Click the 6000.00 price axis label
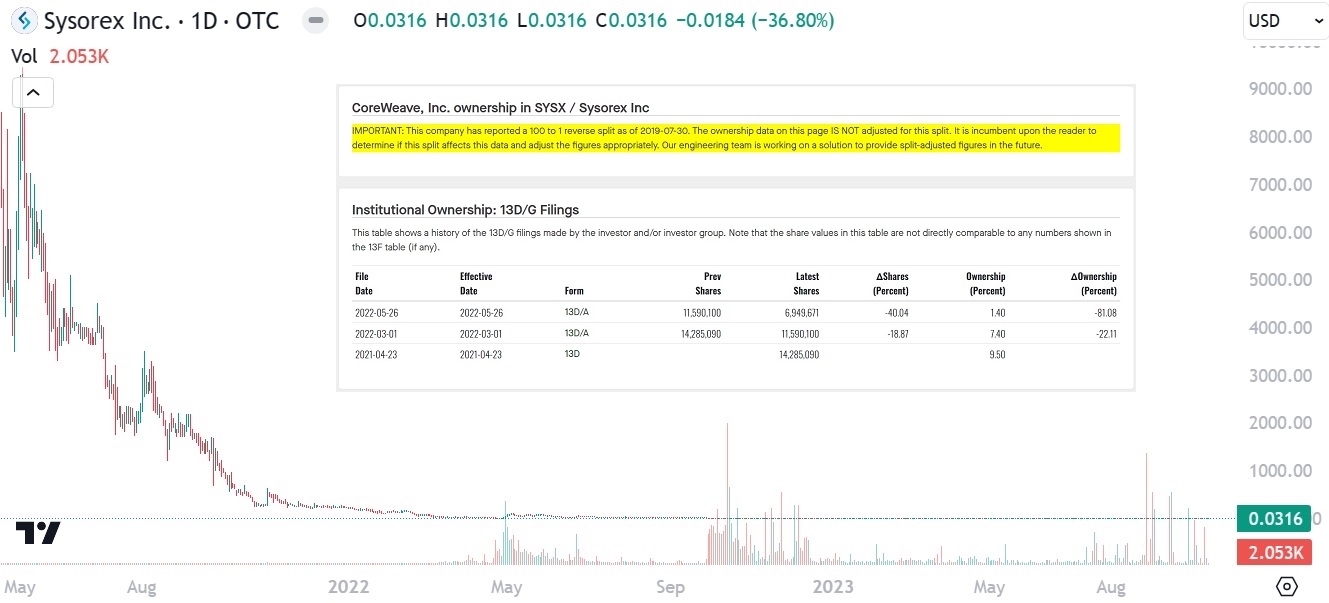The height and width of the screenshot is (603, 1329). (x=1281, y=232)
